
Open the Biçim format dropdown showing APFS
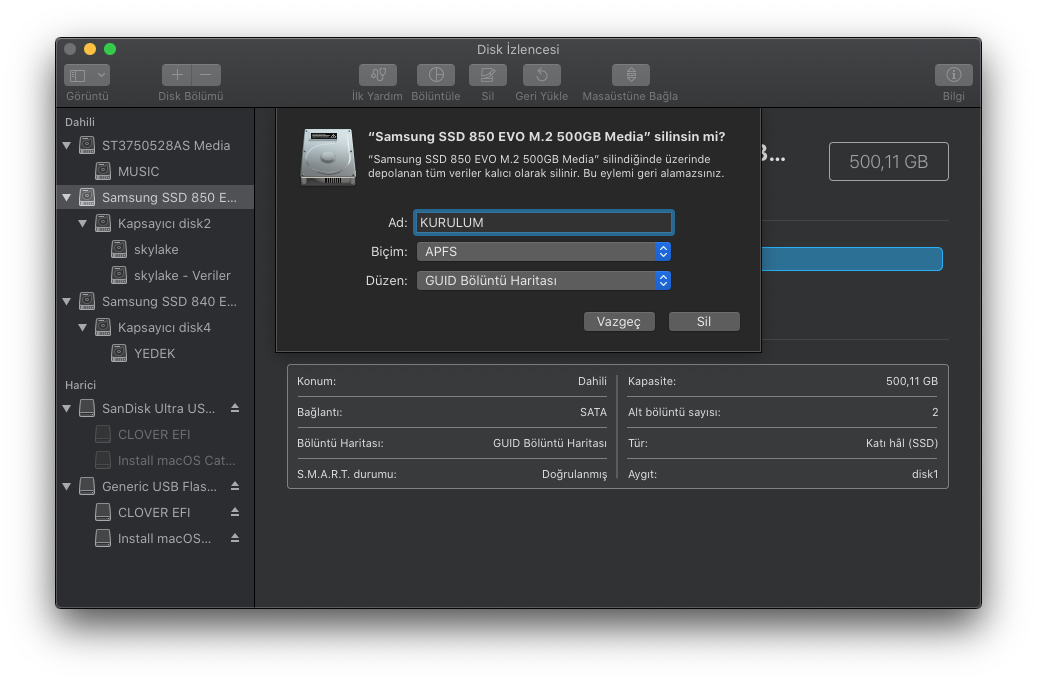tap(543, 252)
